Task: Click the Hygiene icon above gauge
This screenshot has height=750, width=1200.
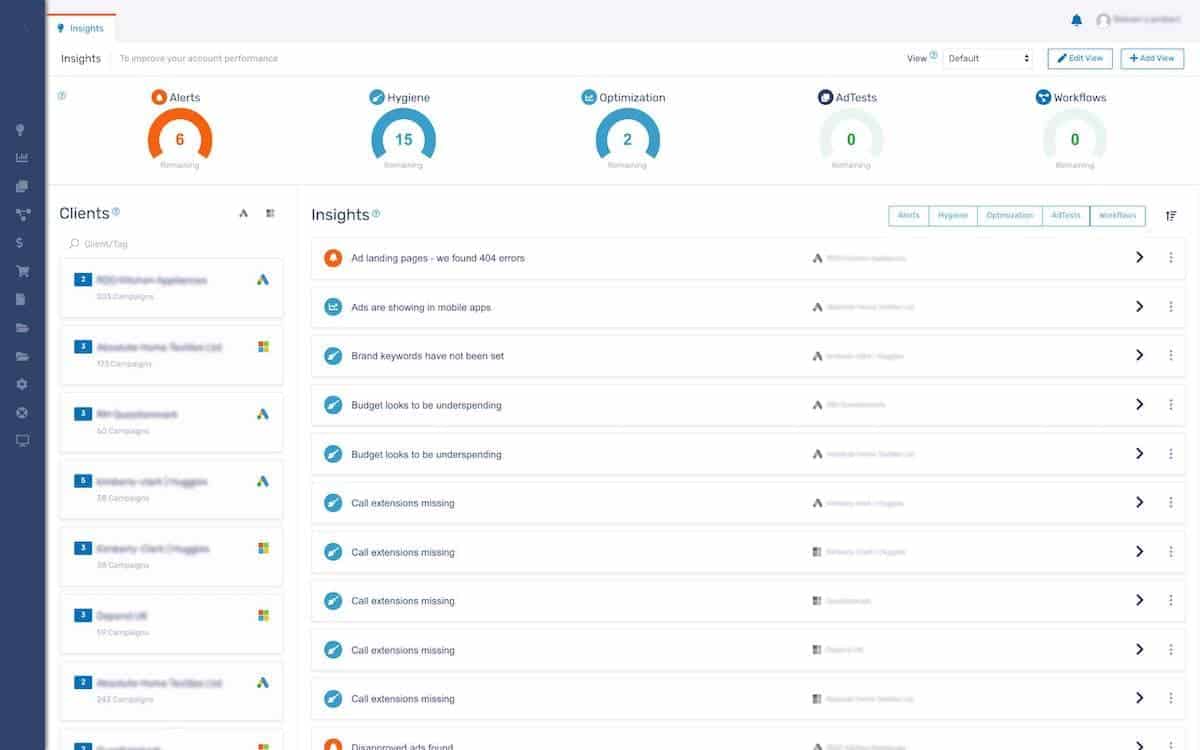Action: (377, 97)
